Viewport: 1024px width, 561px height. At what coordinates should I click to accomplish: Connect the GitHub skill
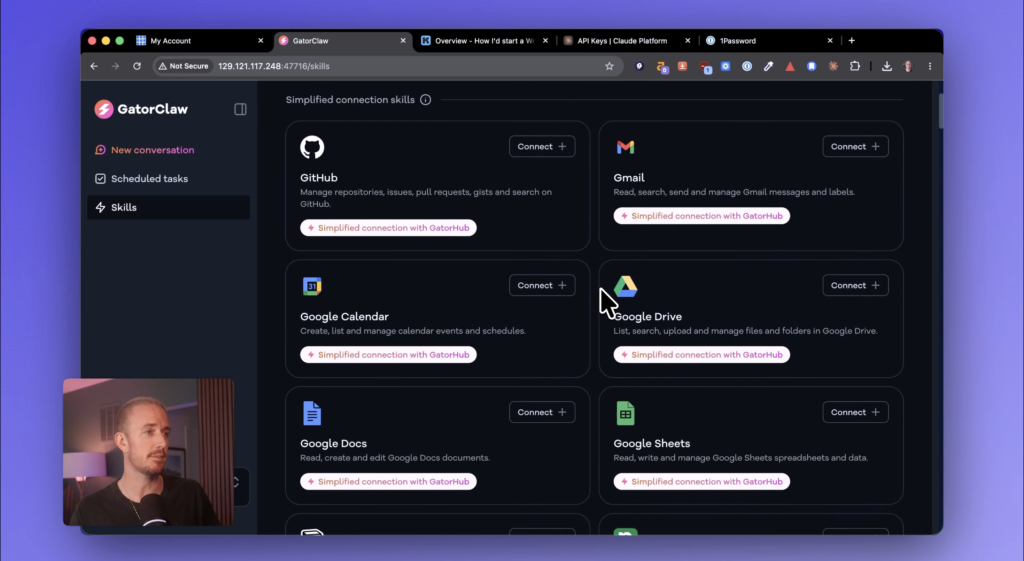[x=542, y=146]
